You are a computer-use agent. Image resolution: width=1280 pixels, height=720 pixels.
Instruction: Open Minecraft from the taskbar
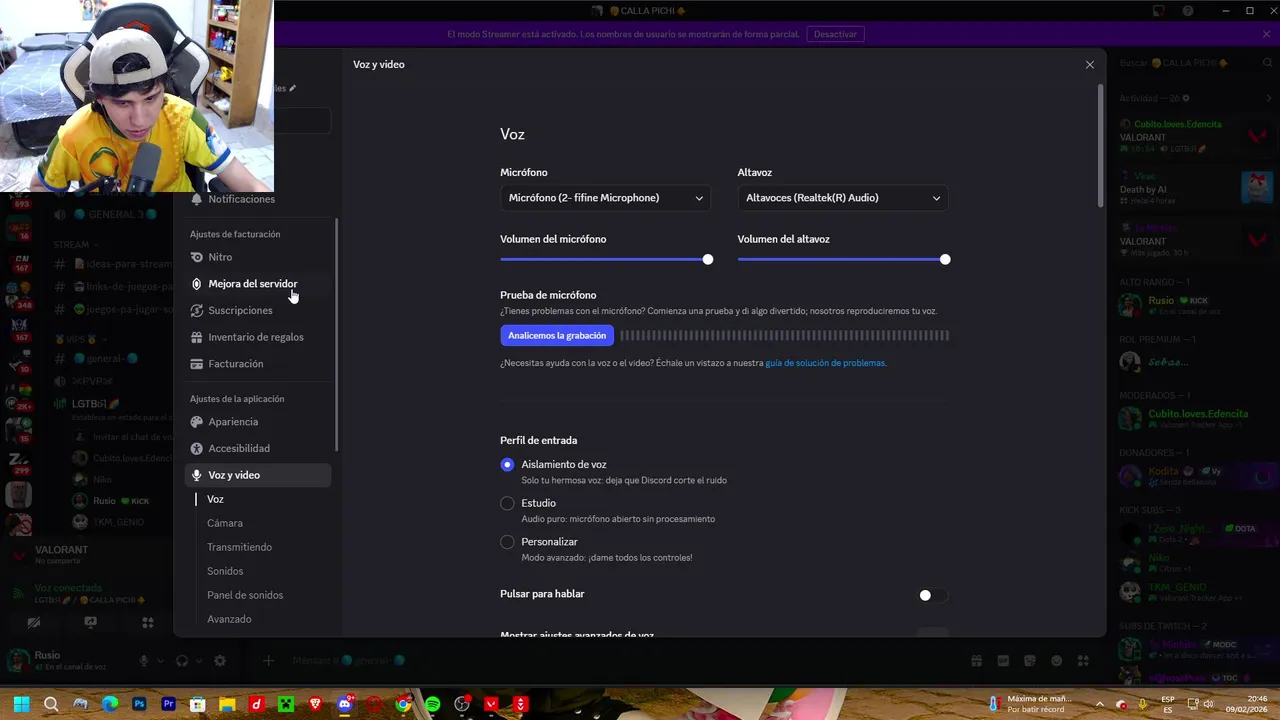point(286,704)
